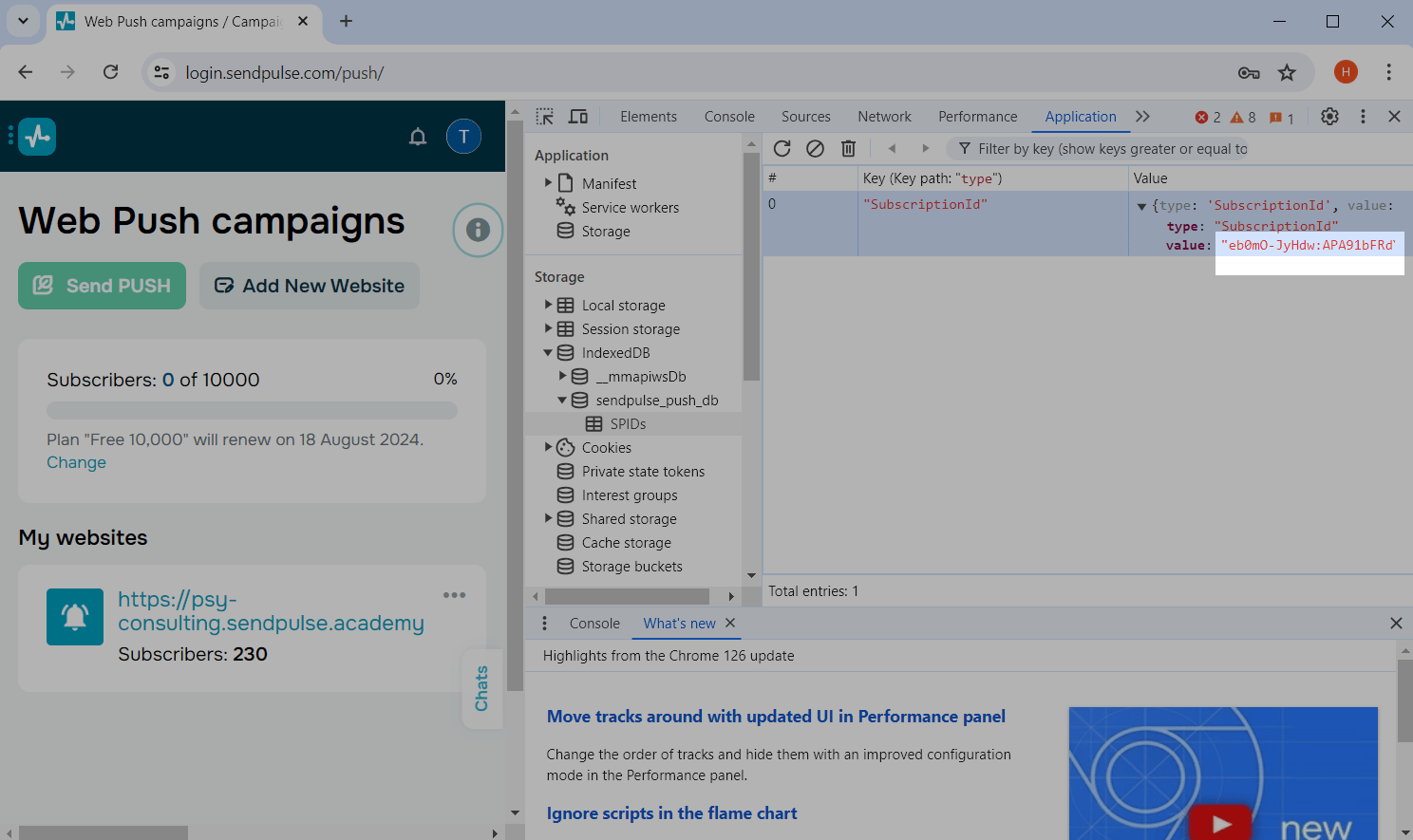The width and height of the screenshot is (1413, 840).
Task: Switch to the Elements tab
Action: (649, 117)
